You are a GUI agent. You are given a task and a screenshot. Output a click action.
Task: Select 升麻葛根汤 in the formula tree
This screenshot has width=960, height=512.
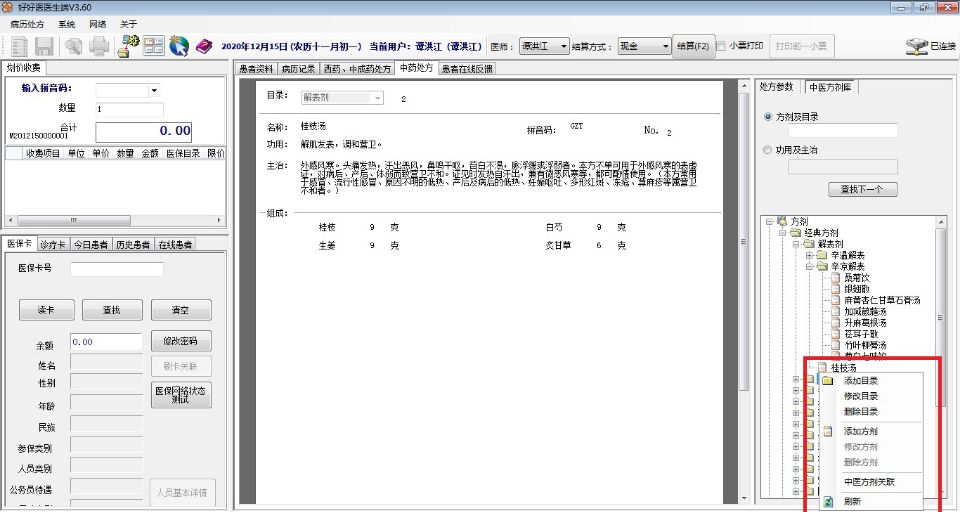[865, 323]
